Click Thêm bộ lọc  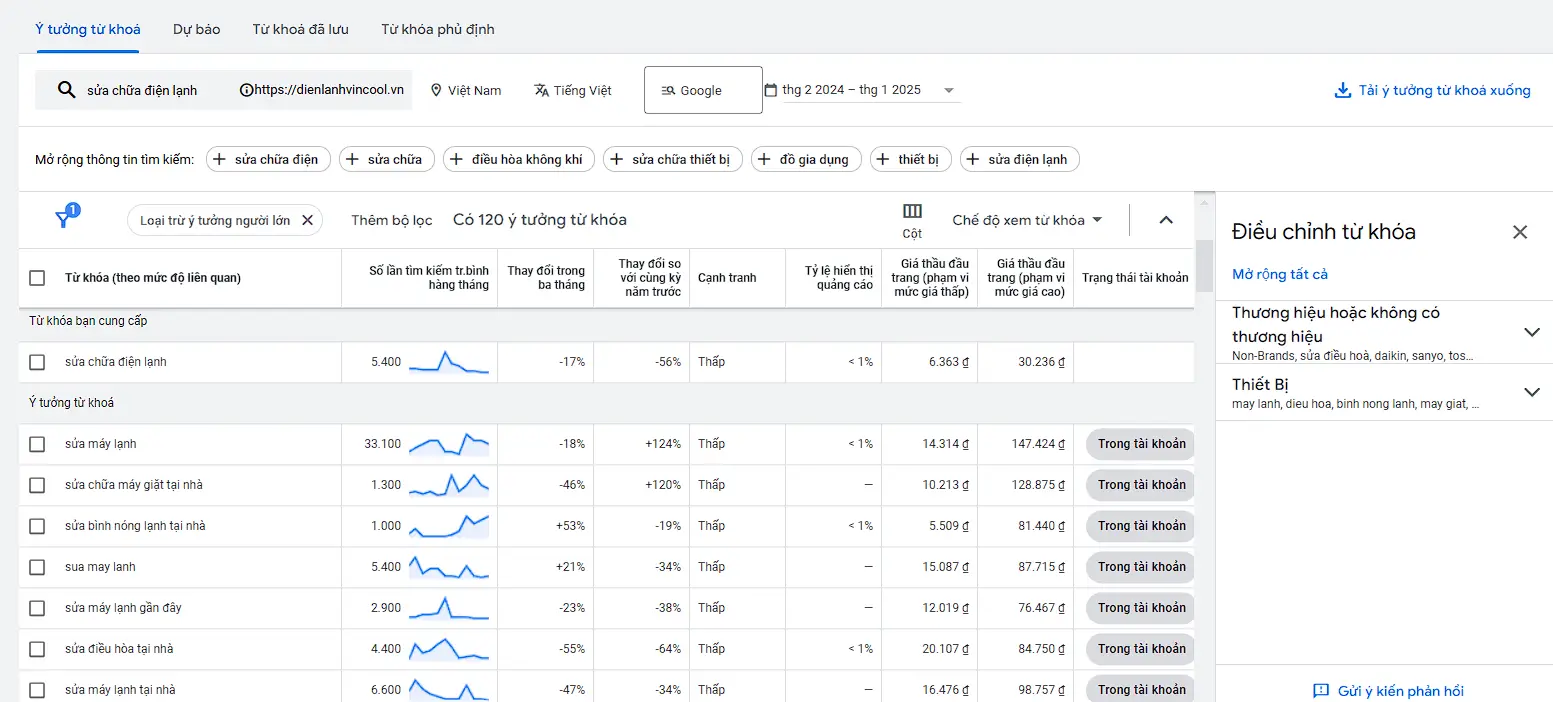(x=391, y=220)
